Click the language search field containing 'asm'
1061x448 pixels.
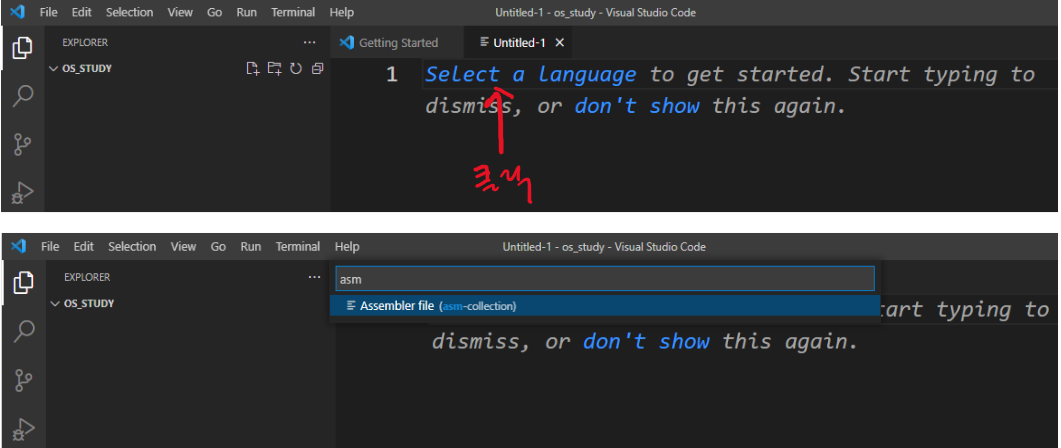point(605,279)
